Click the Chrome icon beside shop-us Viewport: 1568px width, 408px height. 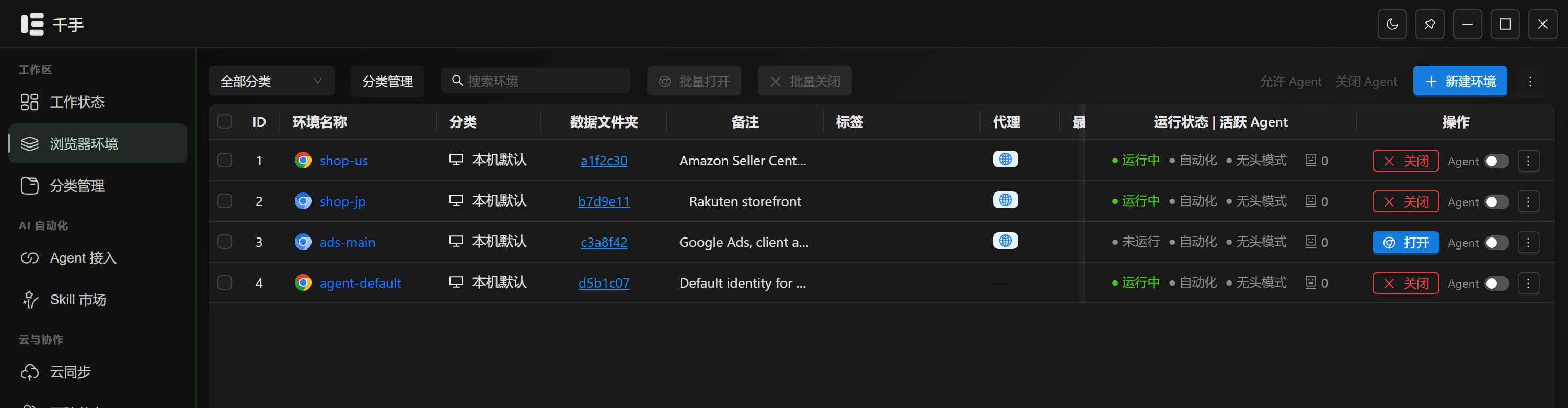pos(303,160)
